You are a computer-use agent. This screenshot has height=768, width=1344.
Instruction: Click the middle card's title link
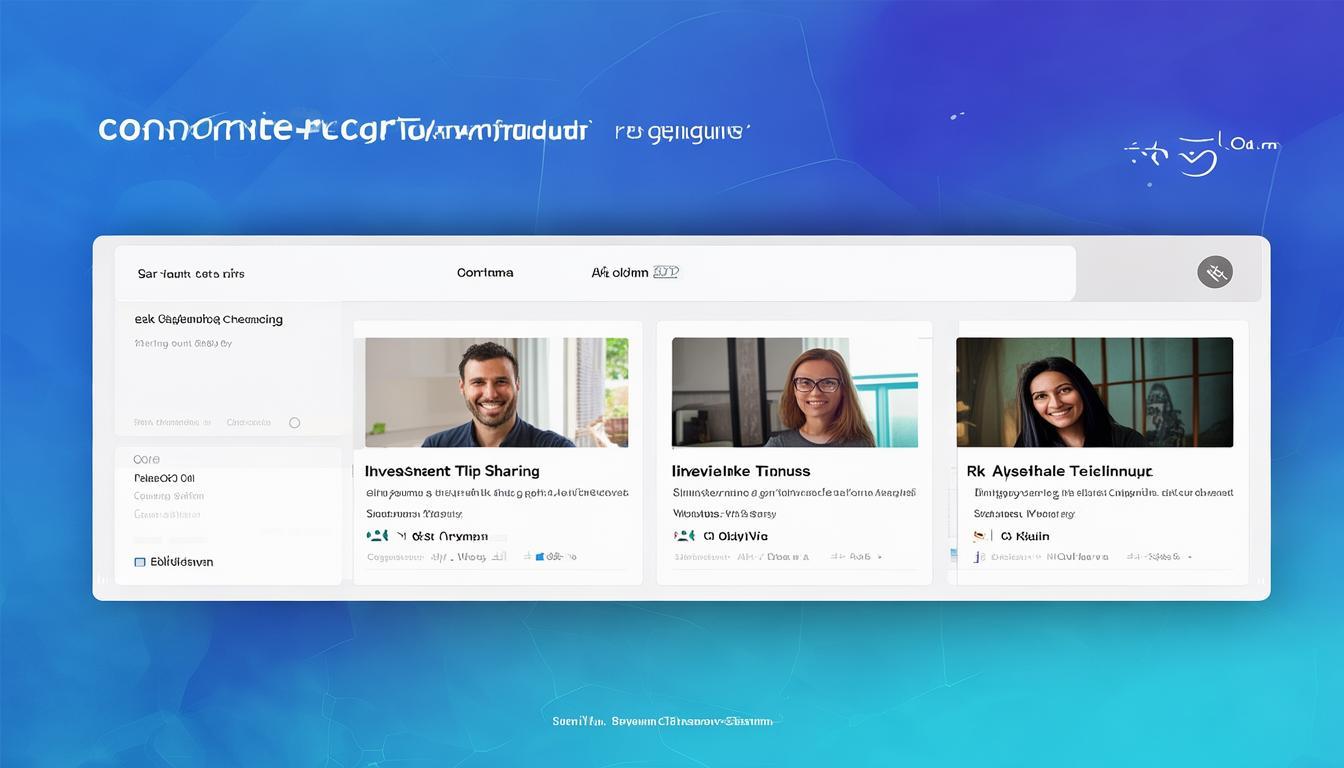coord(741,470)
